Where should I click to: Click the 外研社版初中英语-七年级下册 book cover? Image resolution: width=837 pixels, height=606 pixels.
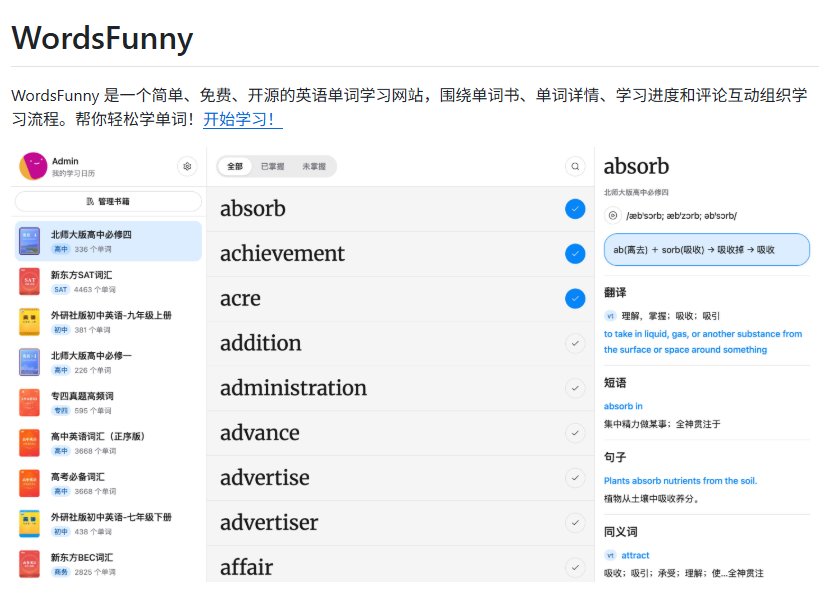coord(29,524)
